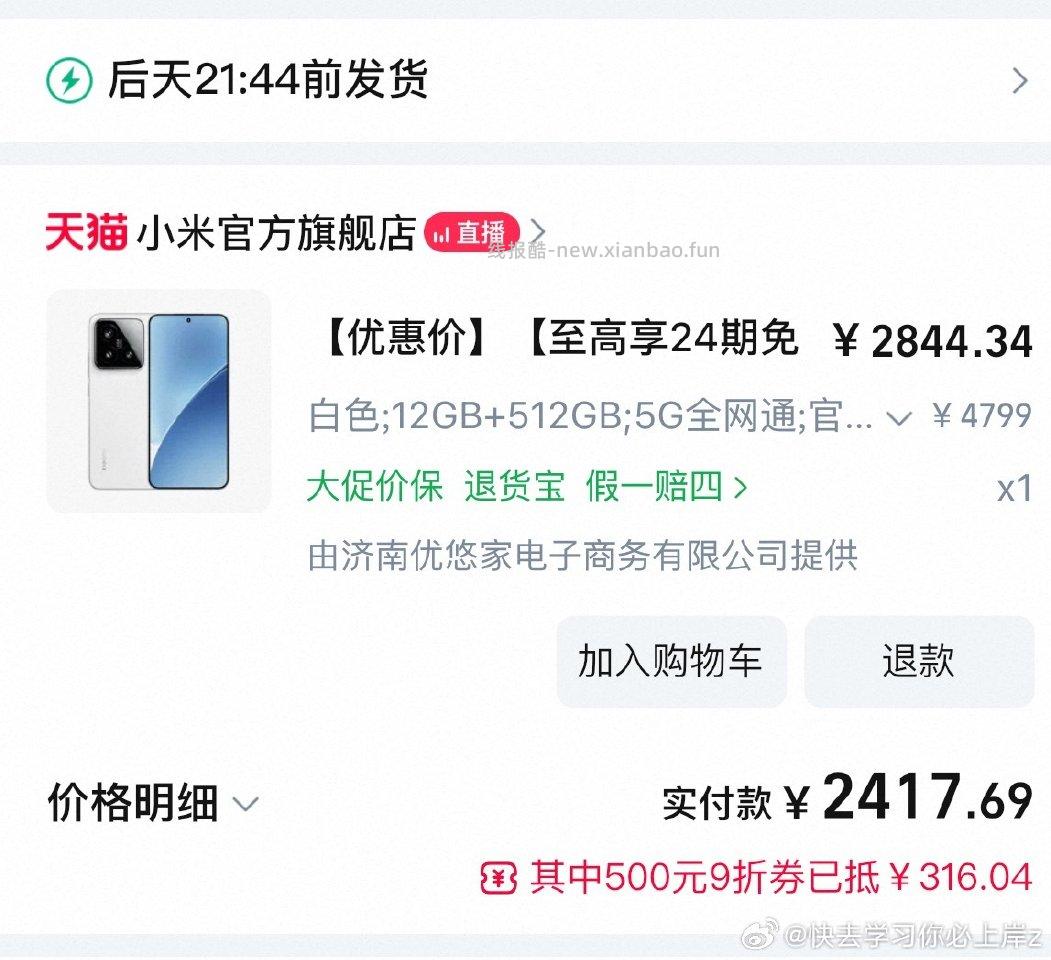Tap 退货宝 return guarantee tag
Image resolution: width=1051 pixels, height=960 pixels.
tap(515, 486)
